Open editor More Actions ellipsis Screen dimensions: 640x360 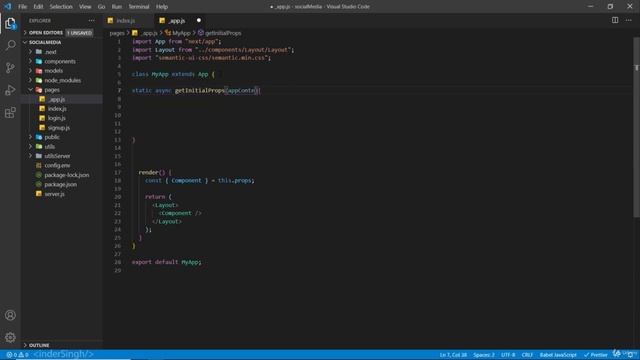pyautogui.click(x=629, y=20)
